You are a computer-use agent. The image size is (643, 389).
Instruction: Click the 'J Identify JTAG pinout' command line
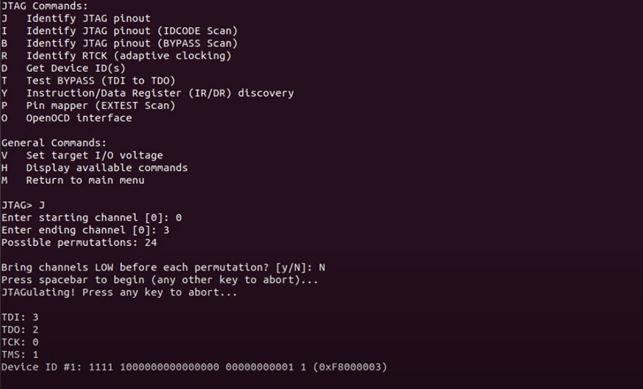pyautogui.click(x=76, y=18)
